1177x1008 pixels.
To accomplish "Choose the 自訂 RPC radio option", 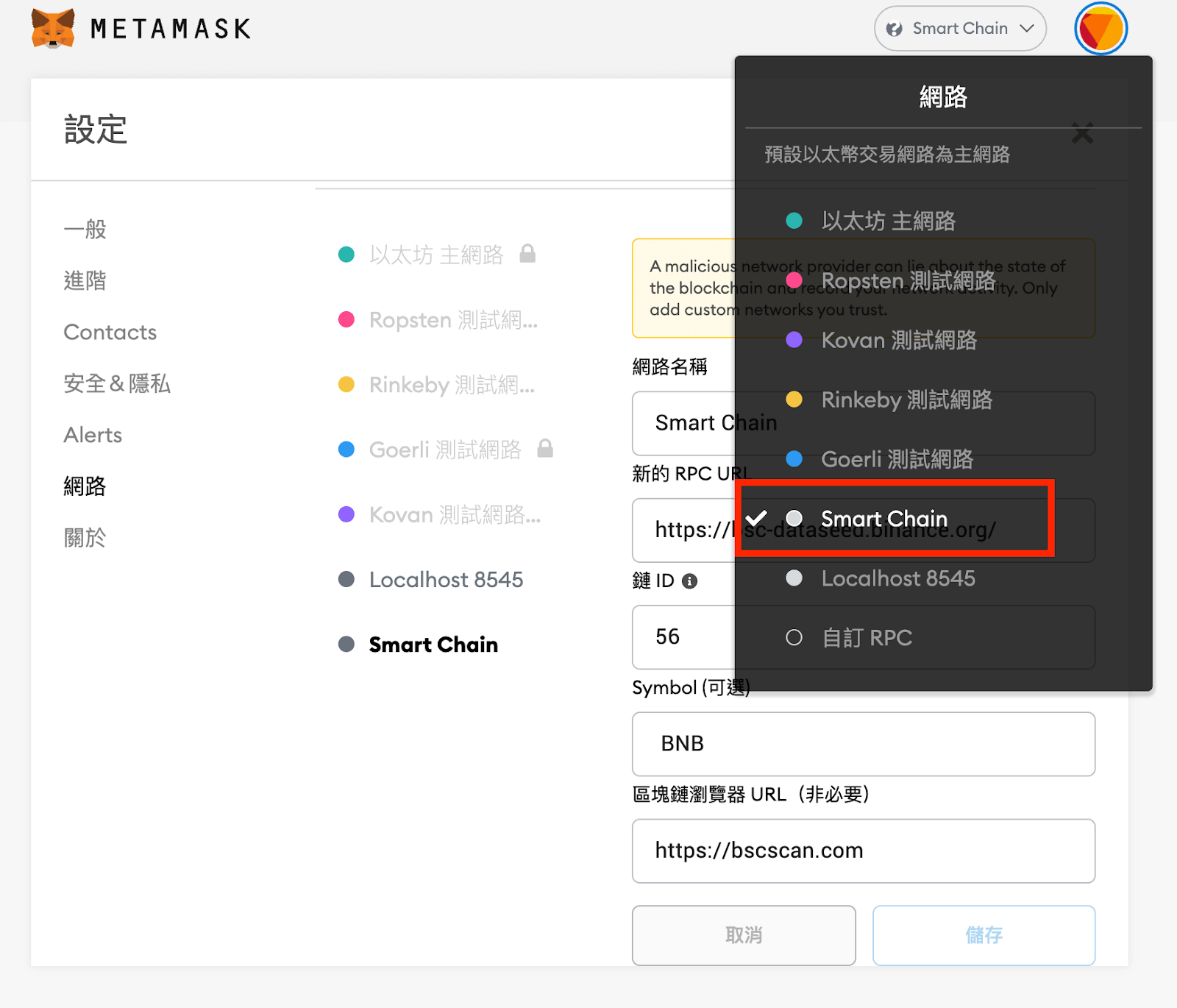I will point(794,638).
